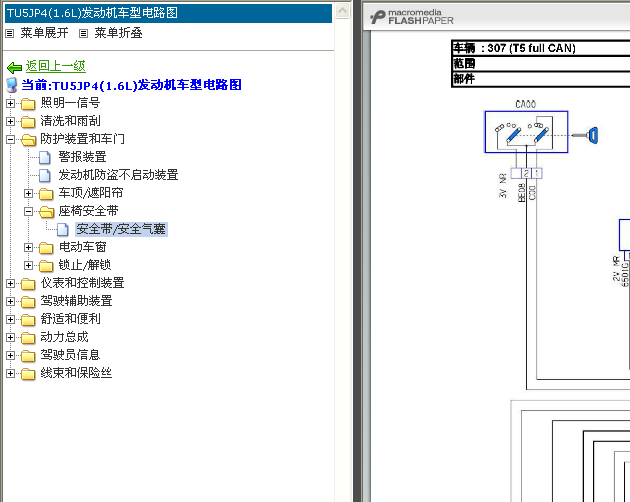Expand the 驾驶员信息 tree node
Image resolution: width=630 pixels, height=502 pixels.
point(11,356)
